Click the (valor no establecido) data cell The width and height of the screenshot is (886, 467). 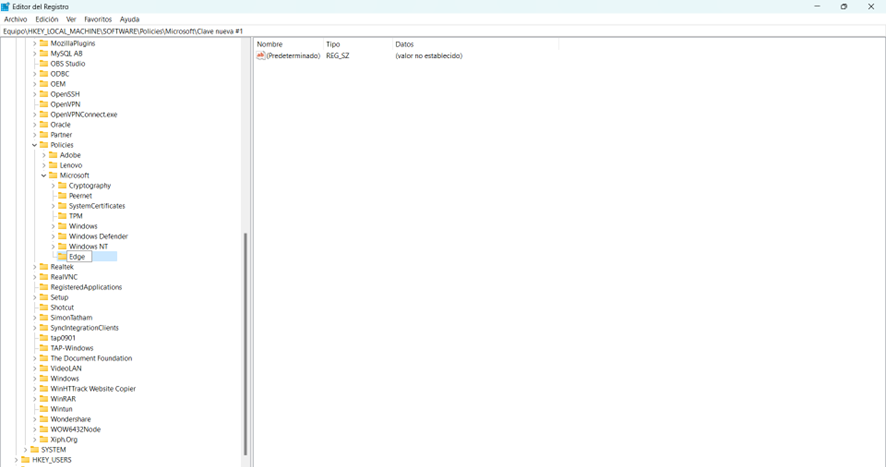429,55
